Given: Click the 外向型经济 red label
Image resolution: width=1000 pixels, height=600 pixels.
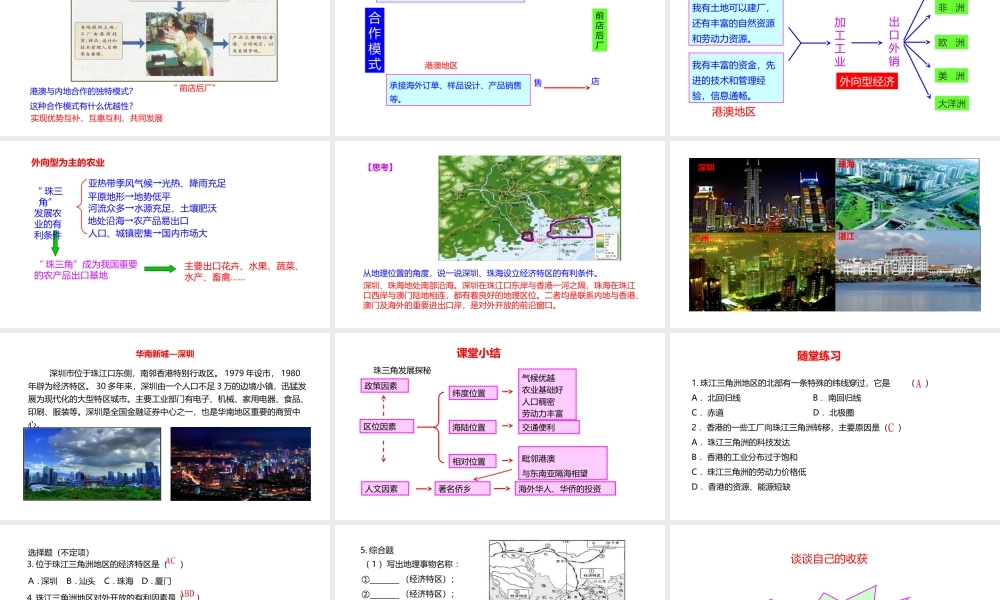Looking at the screenshot, I should pyautogui.click(x=867, y=81).
